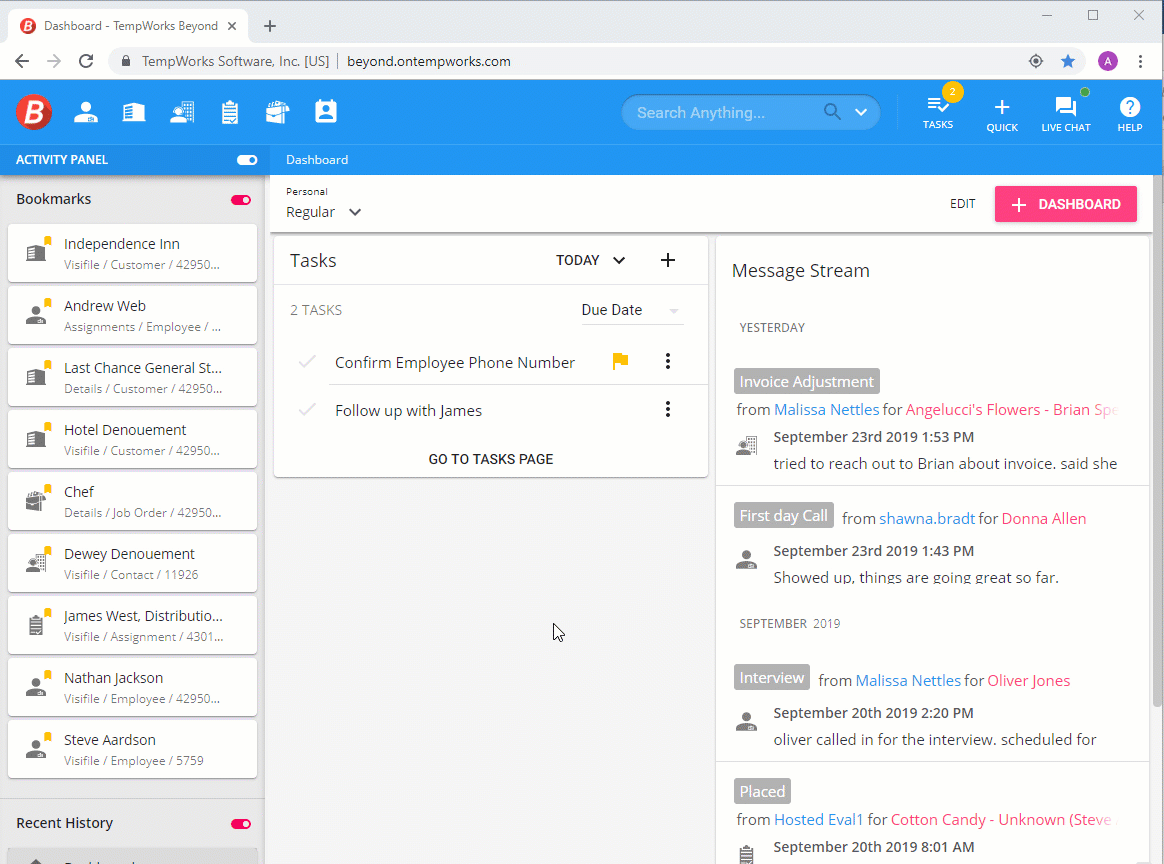Screen dimensions: 1164x864
Task: Click the EDIT dashboard button
Action: pyautogui.click(x=963, y=203)
